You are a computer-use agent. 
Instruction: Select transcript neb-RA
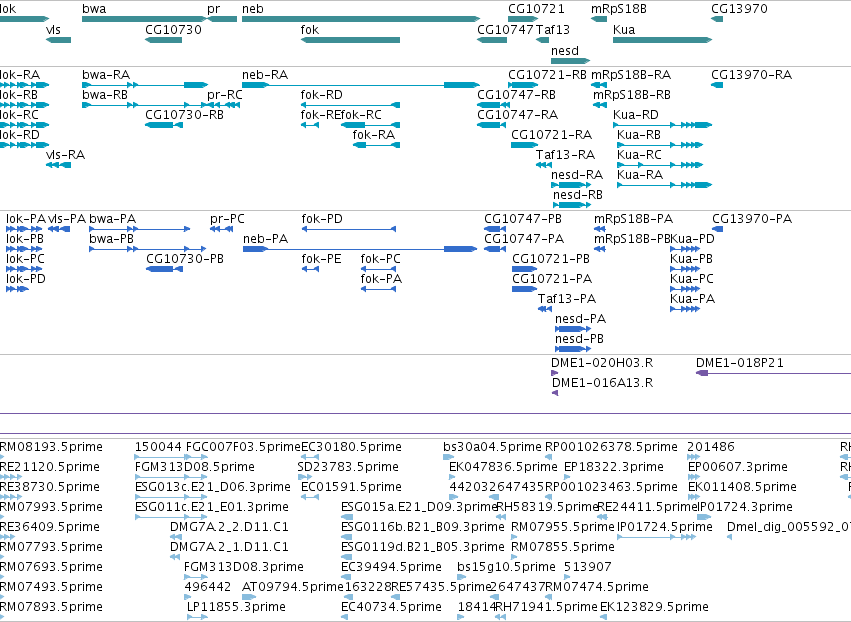[x=361, y=85]
